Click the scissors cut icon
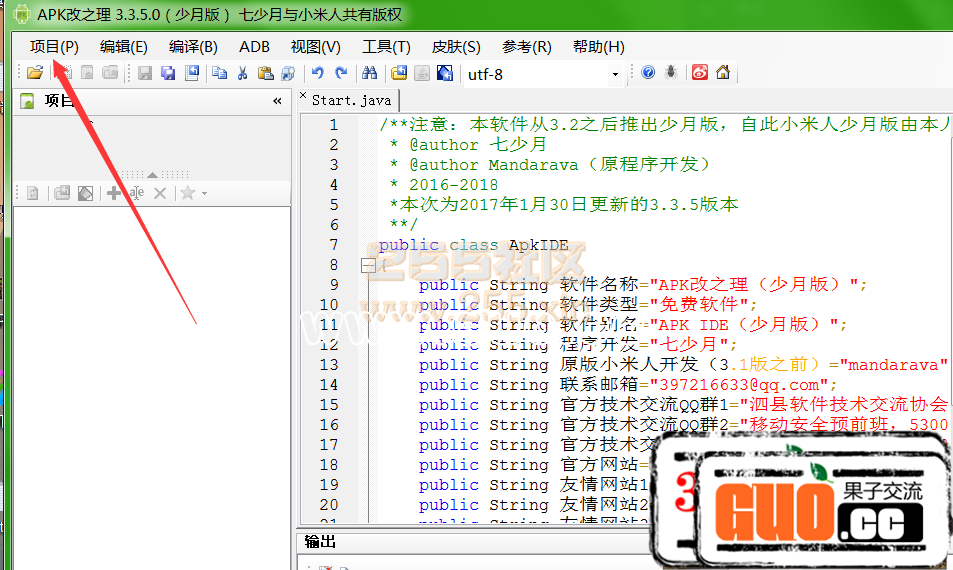This screenshot has width=953, height=570. tap(243, 73)
